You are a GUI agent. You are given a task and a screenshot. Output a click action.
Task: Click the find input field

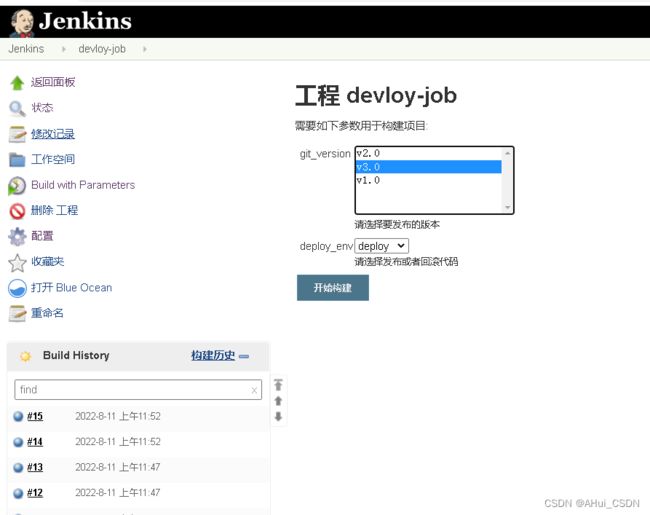click(138, 390)
